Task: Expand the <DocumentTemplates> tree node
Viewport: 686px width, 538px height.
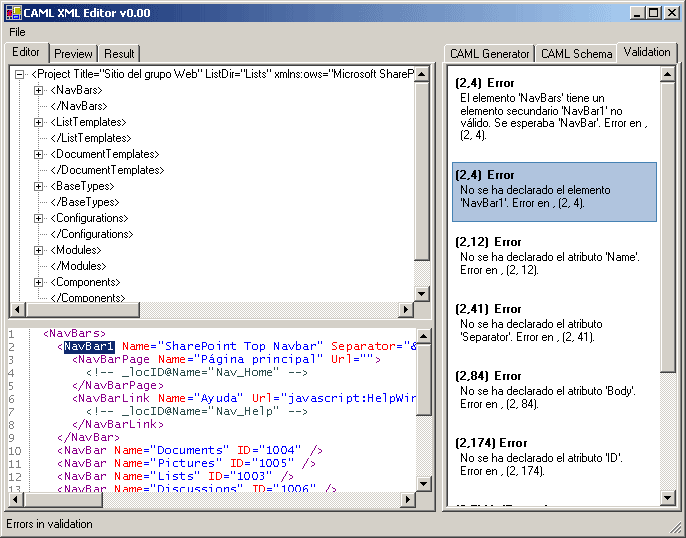Action: click(x=38, y=154)
